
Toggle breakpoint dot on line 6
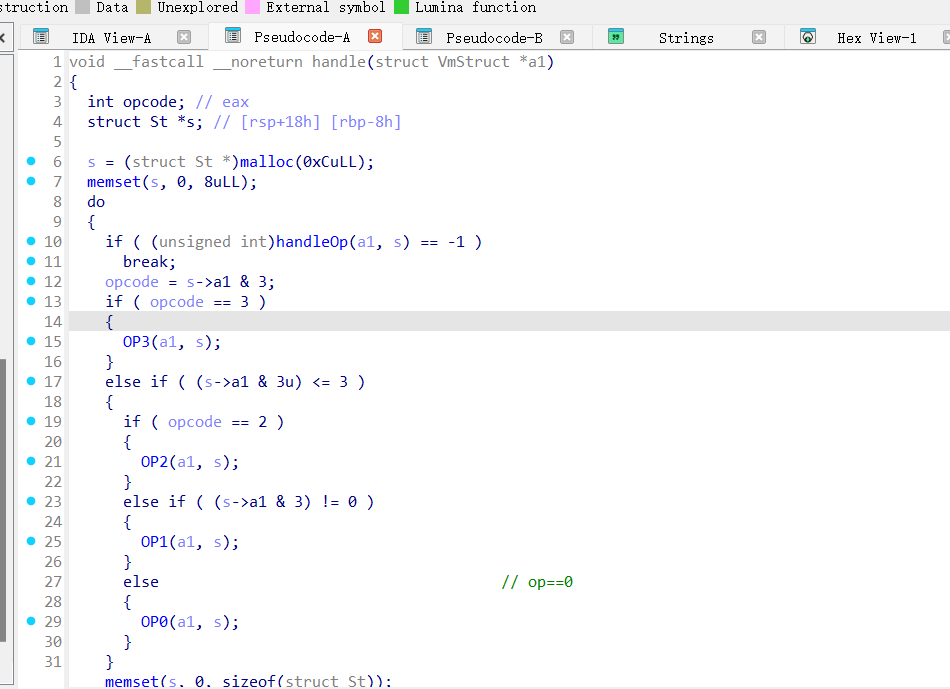[31, 161]
